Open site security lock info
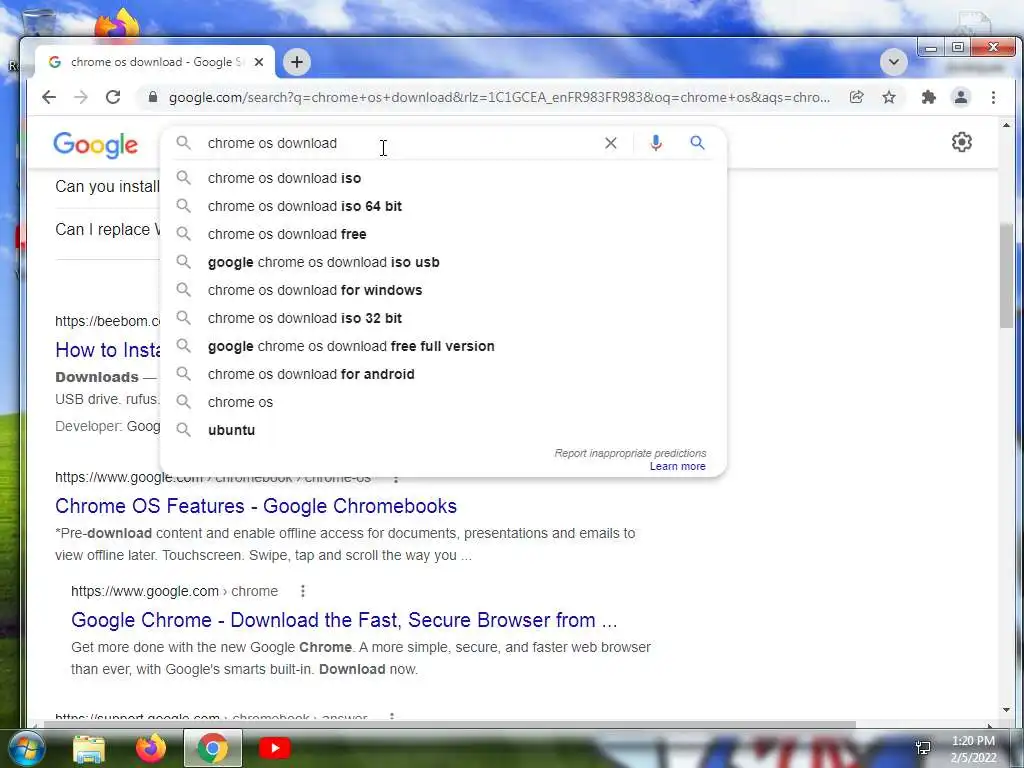This screenshot has width=1024, height=768. (x=153, y=97)
